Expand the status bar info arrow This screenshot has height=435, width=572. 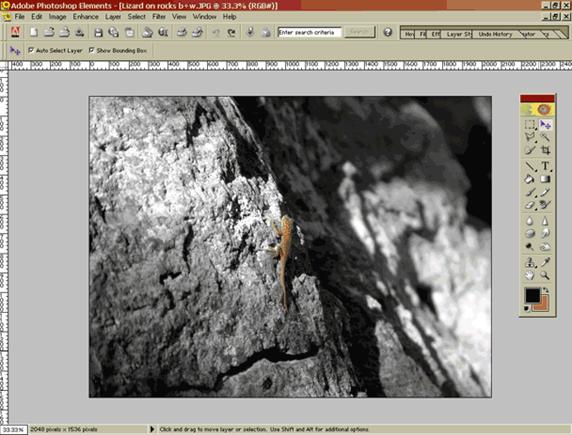pos(152,430)
